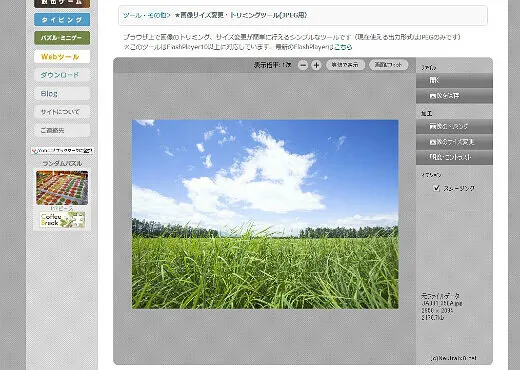Zoom out with the minus button

pyautogui.click(x=303, y=65)
